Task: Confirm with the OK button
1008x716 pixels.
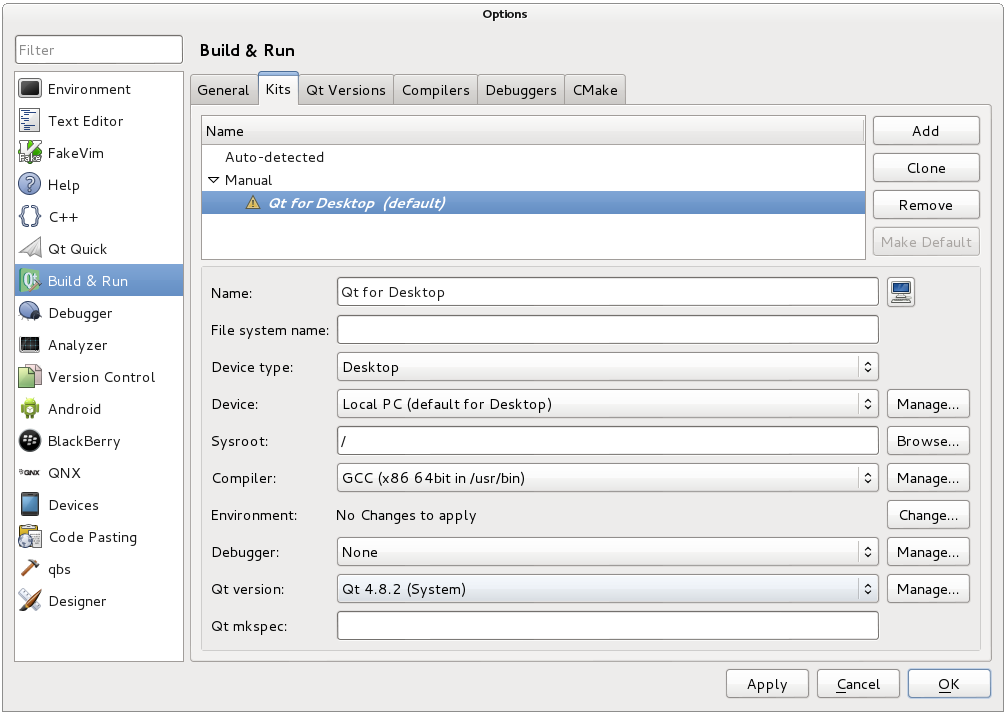Action: 949,684
